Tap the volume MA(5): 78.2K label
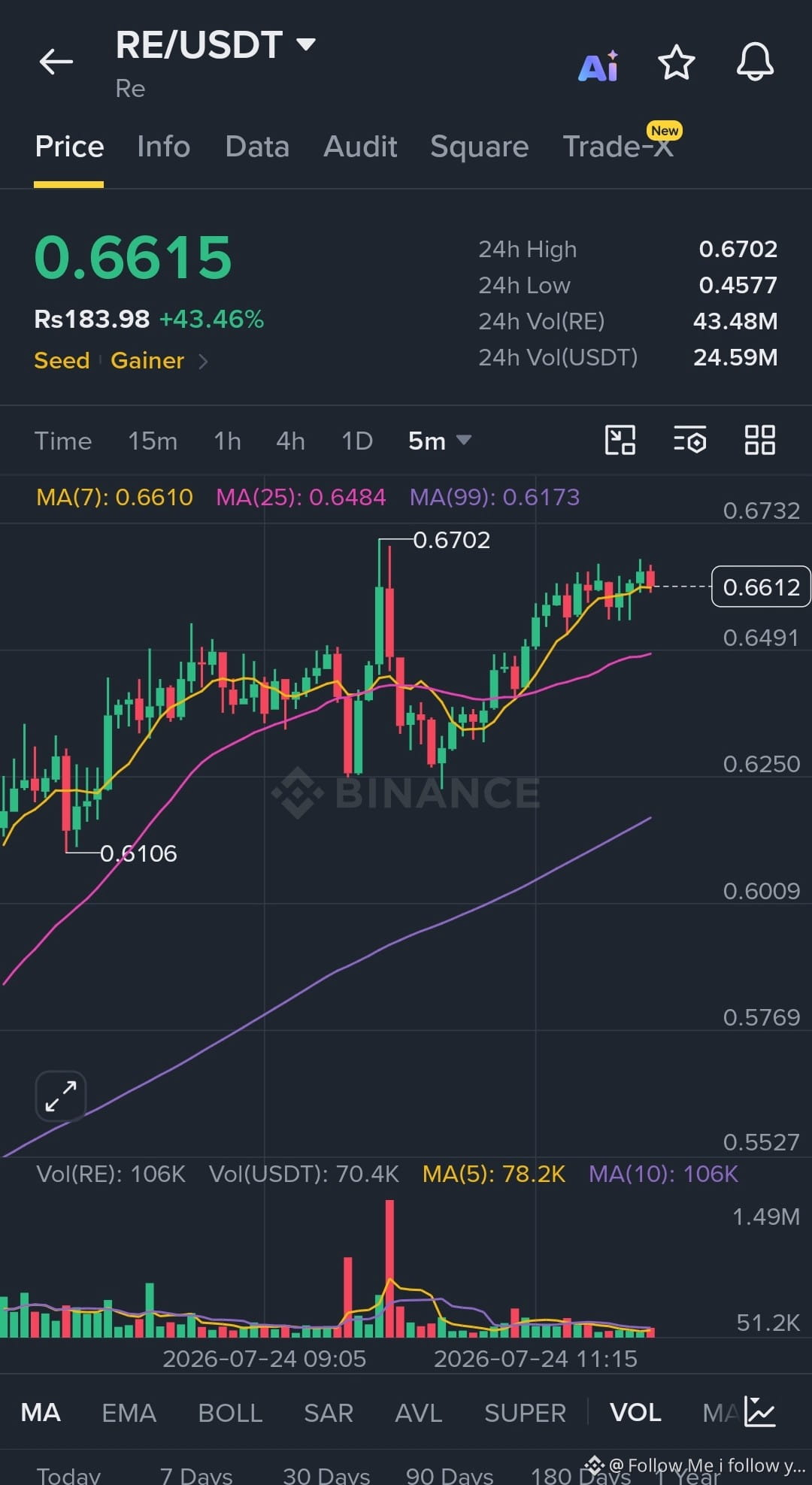The height and width of the screenshot is (1485, 812). tap(493, 1174)
